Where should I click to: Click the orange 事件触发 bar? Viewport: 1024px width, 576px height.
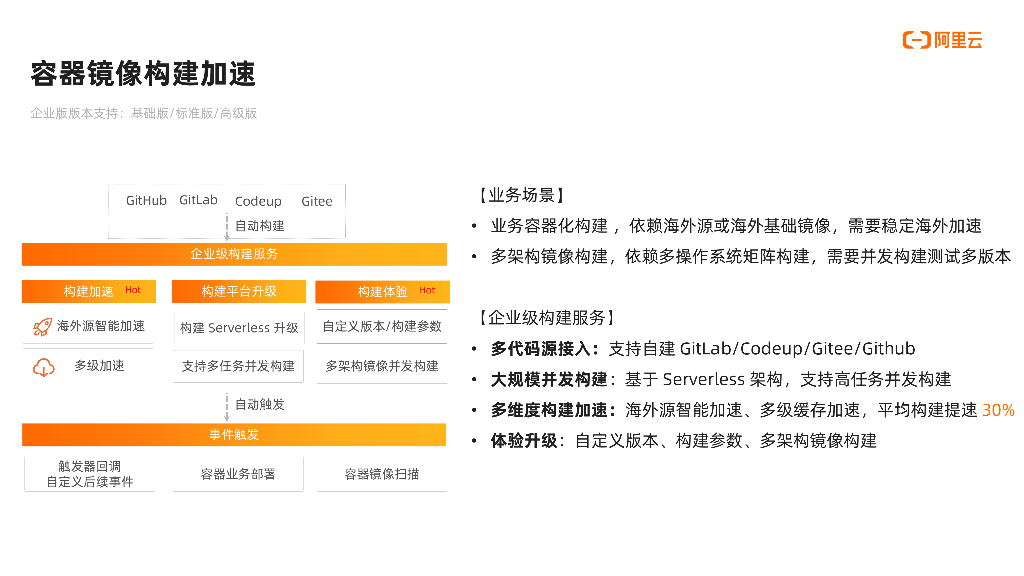(x=234, y=435)
